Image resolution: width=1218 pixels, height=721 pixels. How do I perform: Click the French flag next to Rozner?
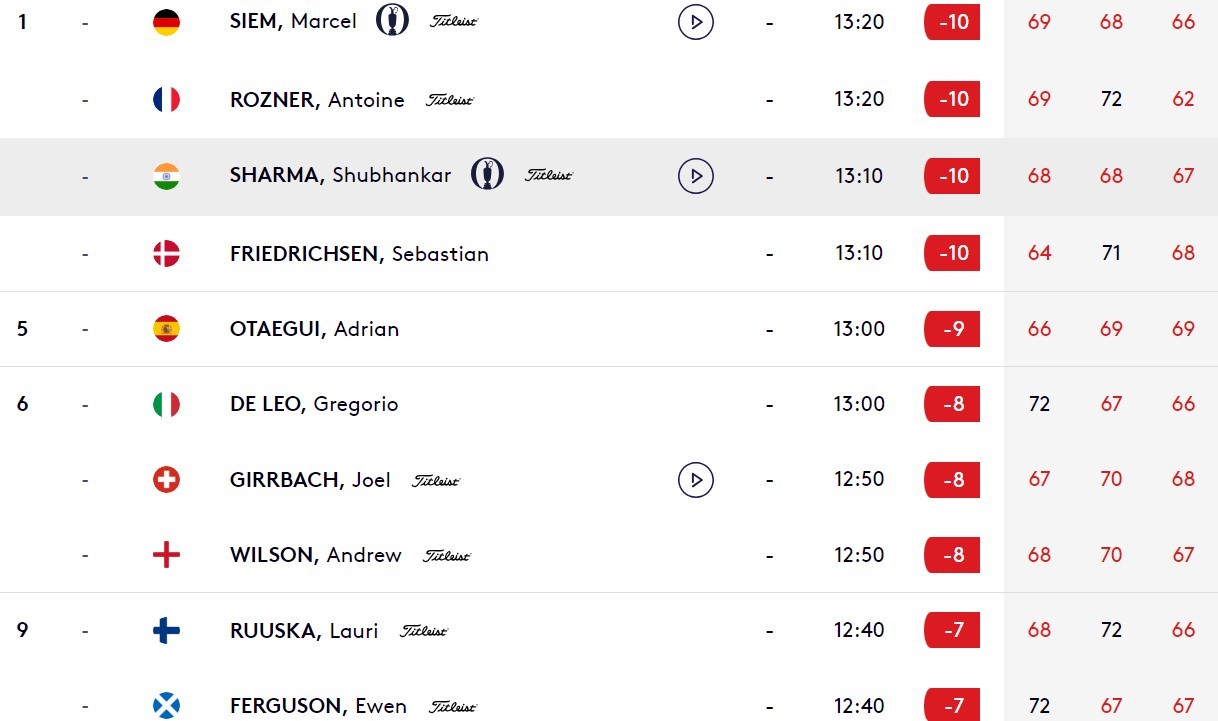pyautogui.click(x=166, y=99)
